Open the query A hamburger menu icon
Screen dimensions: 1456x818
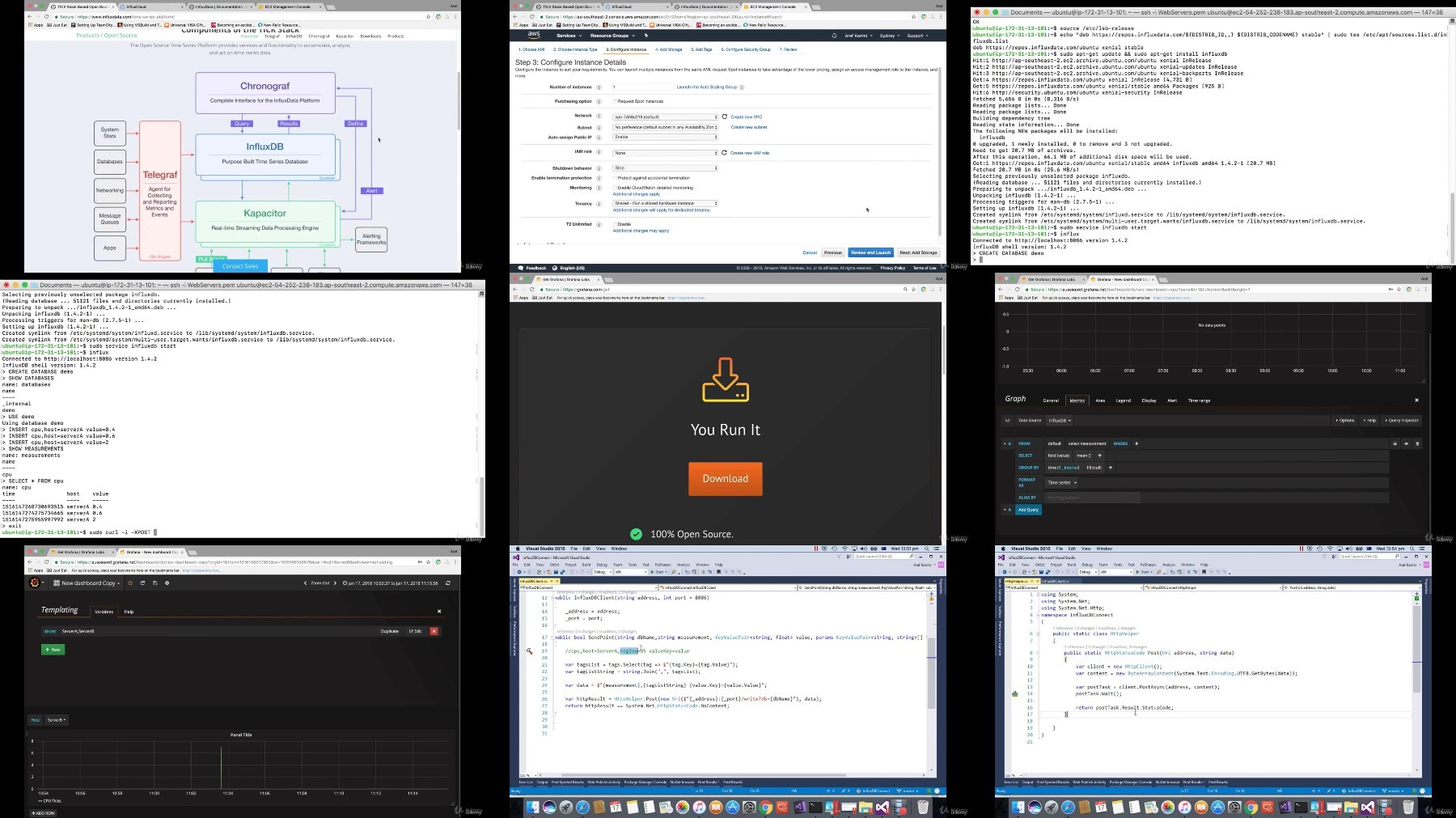point(1395,443)
